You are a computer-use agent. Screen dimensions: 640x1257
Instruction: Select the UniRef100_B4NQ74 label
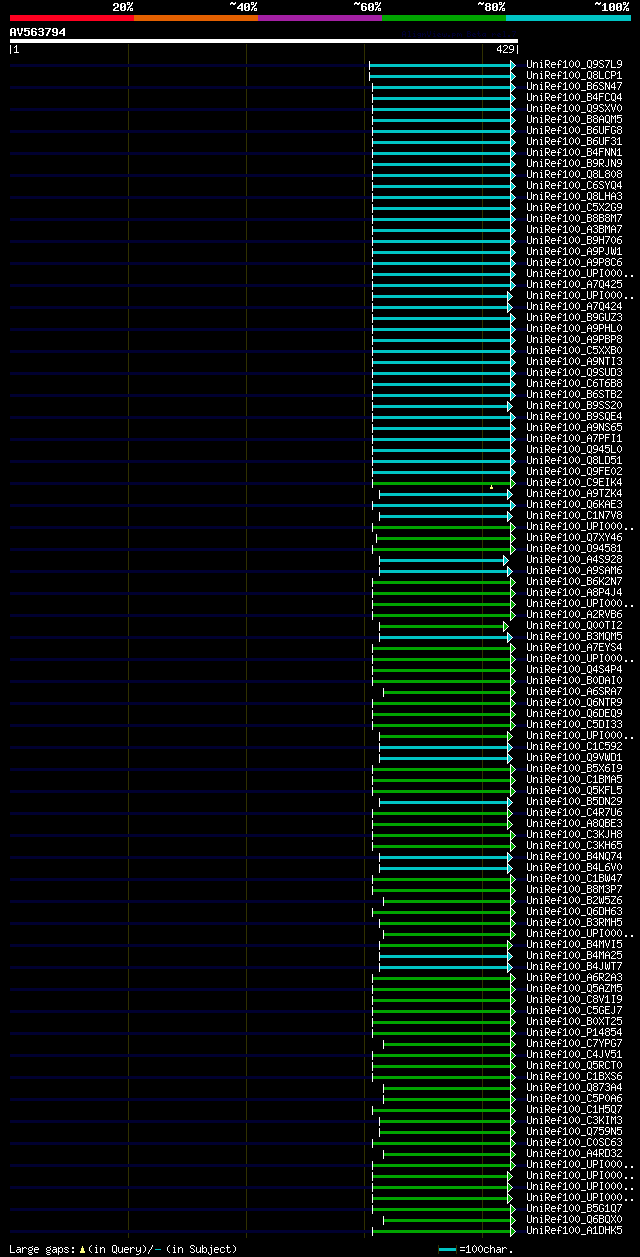574,856
